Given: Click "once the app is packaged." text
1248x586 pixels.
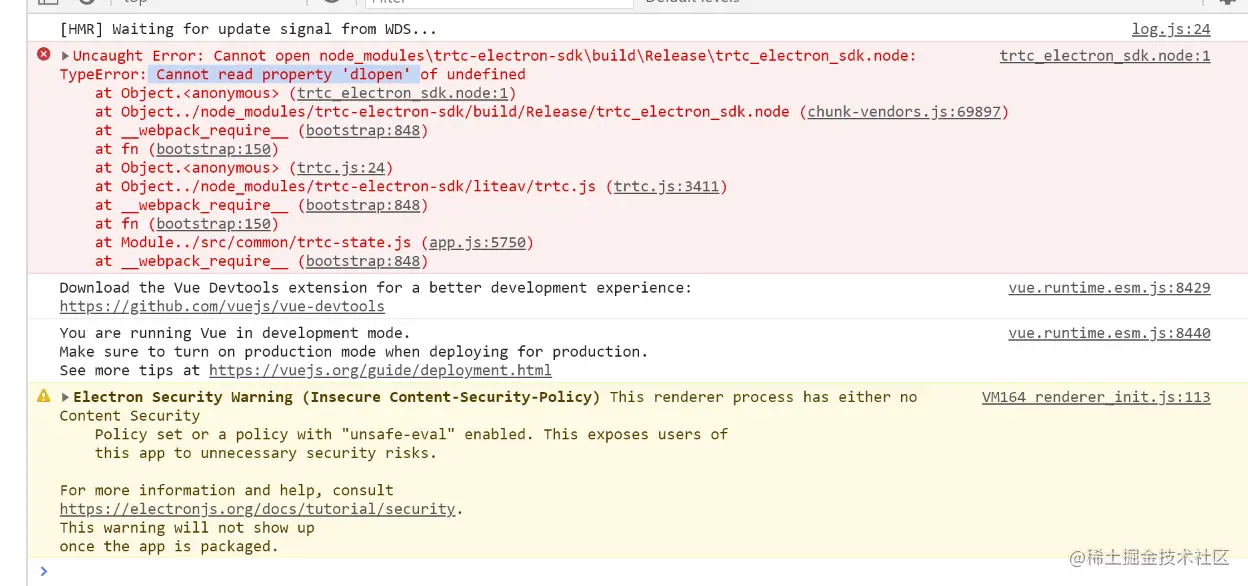Looking at the screenshot, I should point(169,547).
